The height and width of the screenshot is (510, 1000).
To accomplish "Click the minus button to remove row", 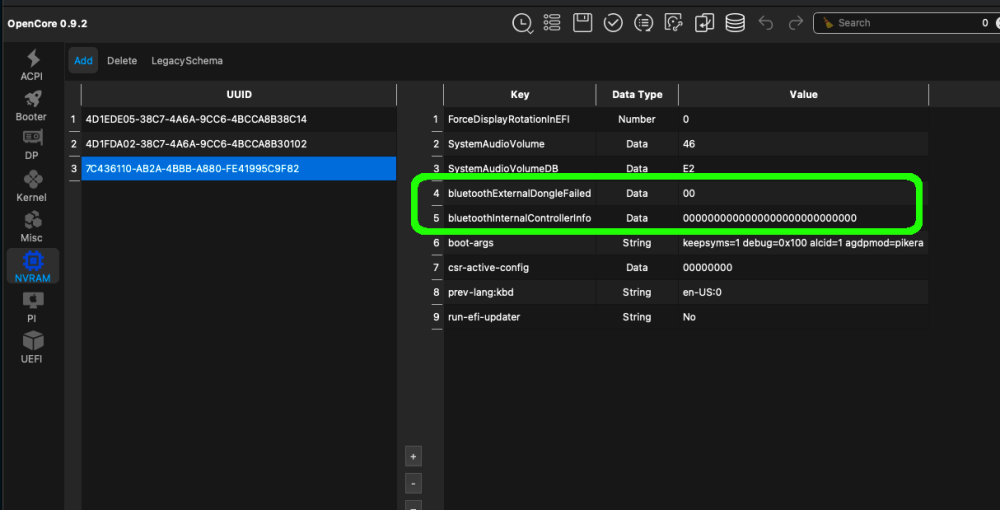I will 413,484.
